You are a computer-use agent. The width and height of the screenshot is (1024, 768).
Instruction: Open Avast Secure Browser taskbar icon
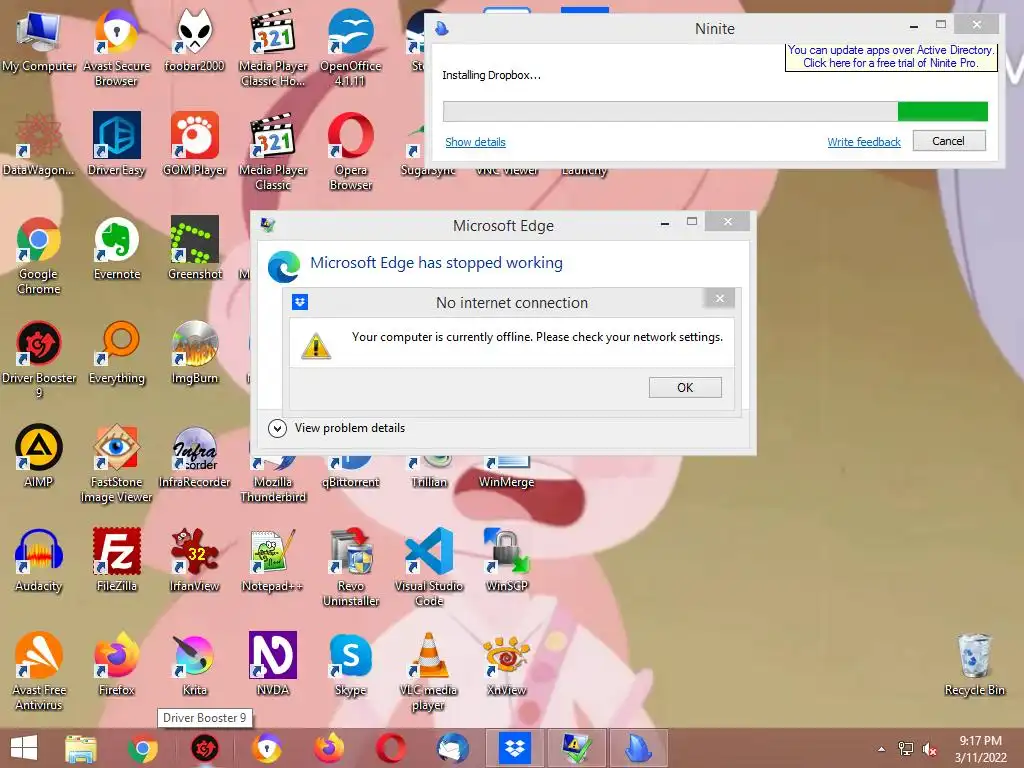[266, 748]
